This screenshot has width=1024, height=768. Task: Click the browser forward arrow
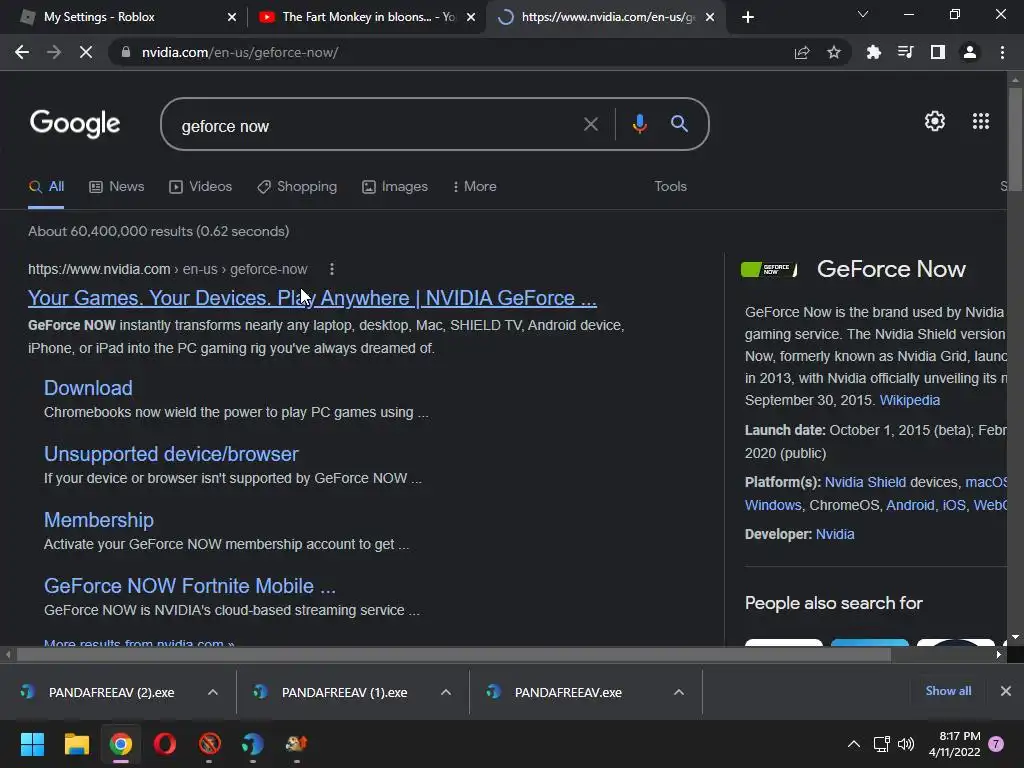[x=54, y=52]
